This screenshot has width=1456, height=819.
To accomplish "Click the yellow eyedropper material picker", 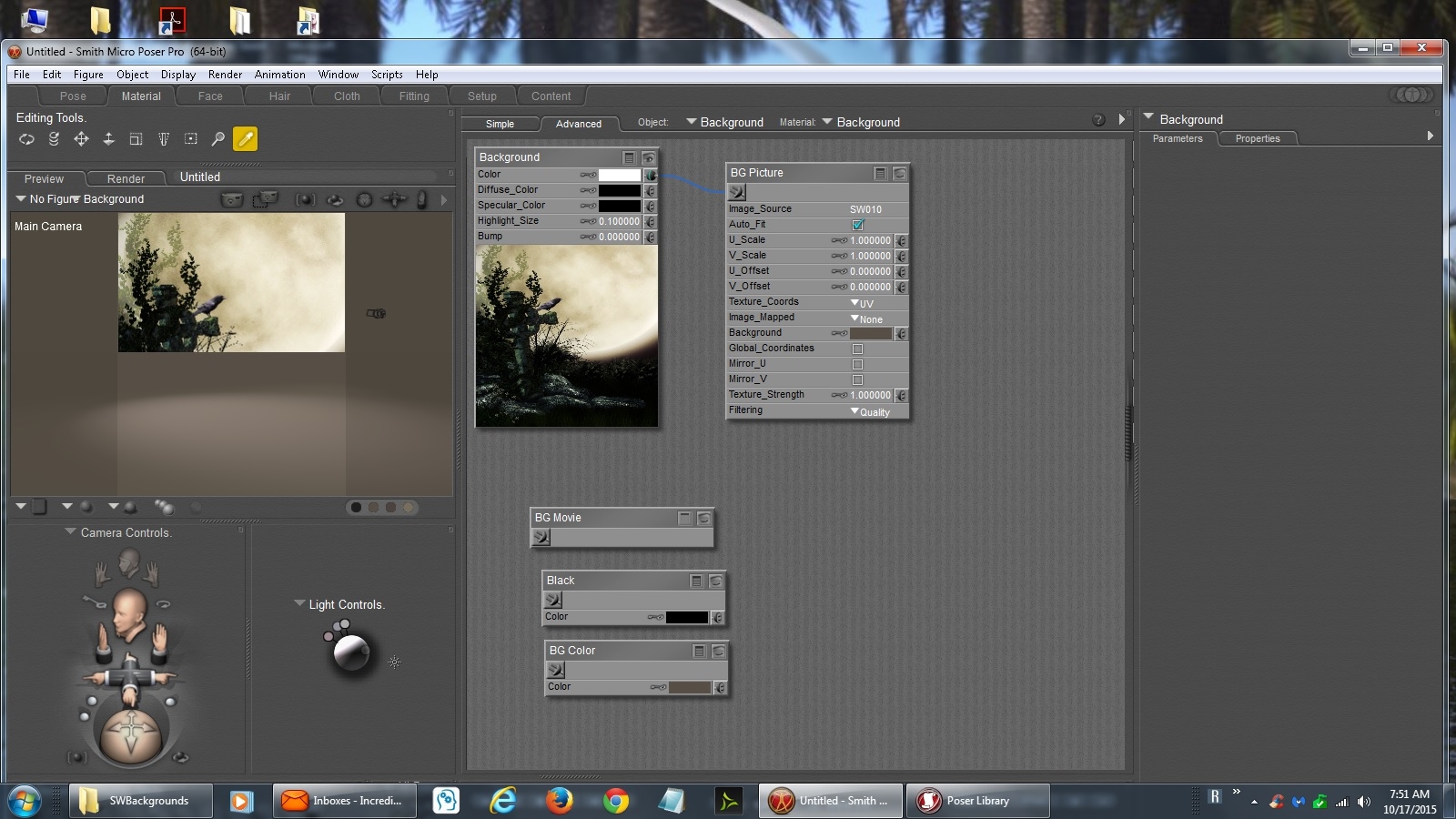I will click(x=245, y=139).
